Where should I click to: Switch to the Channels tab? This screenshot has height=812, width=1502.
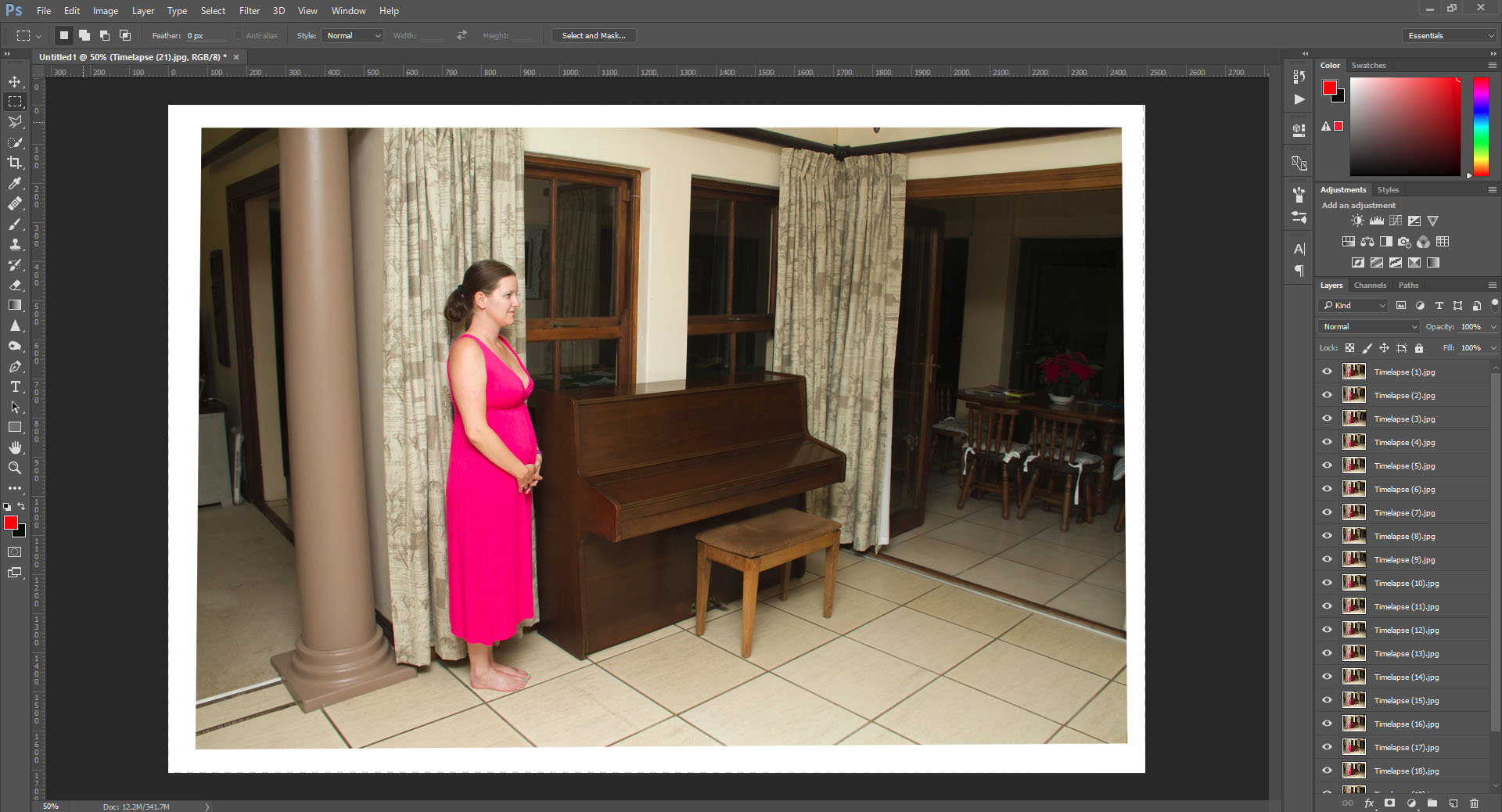(x=1370, y=286)
